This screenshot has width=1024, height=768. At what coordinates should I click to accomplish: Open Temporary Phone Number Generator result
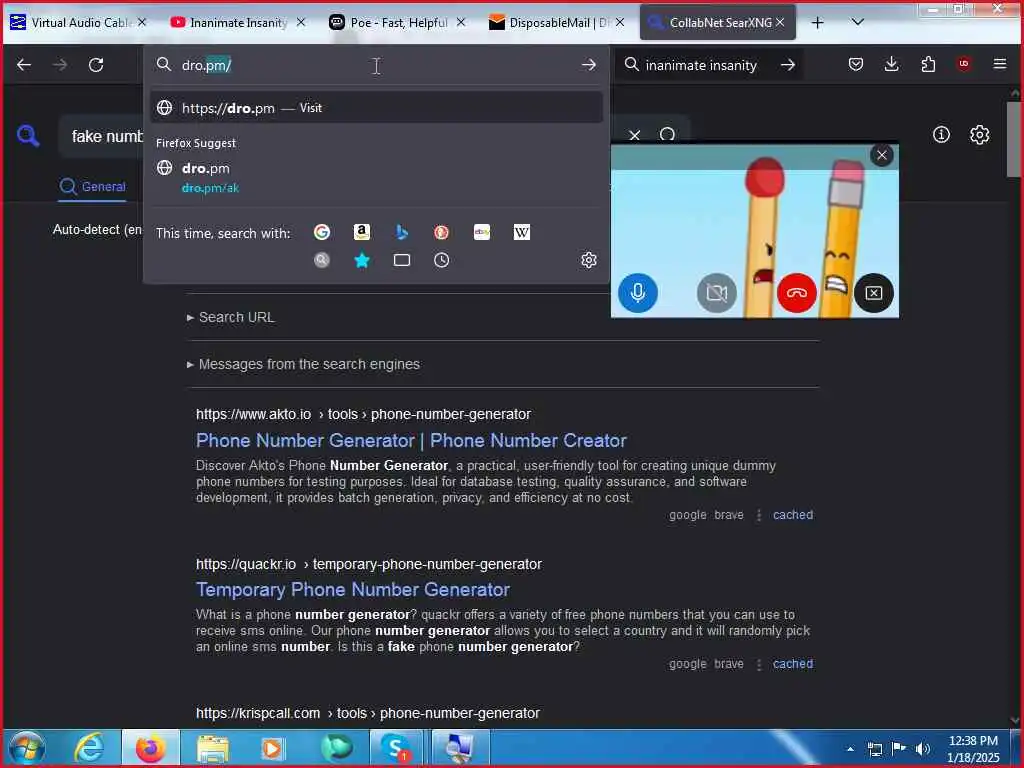353,590
